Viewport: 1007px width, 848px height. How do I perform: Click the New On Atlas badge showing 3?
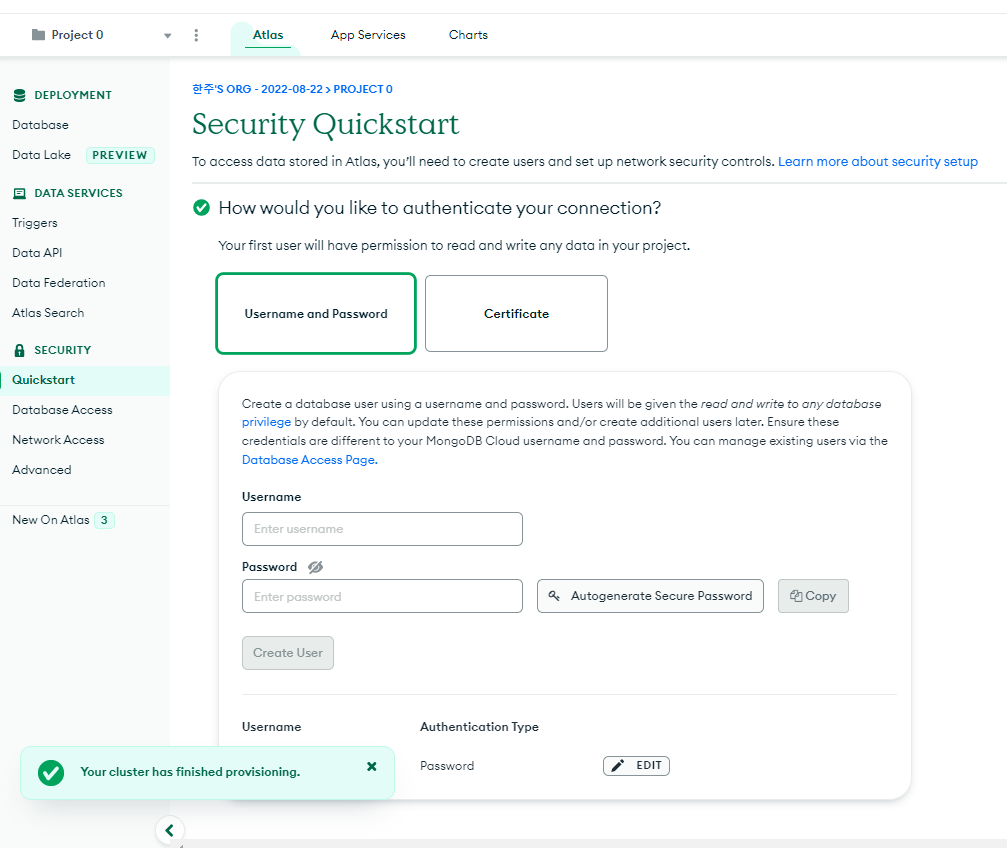104,520
